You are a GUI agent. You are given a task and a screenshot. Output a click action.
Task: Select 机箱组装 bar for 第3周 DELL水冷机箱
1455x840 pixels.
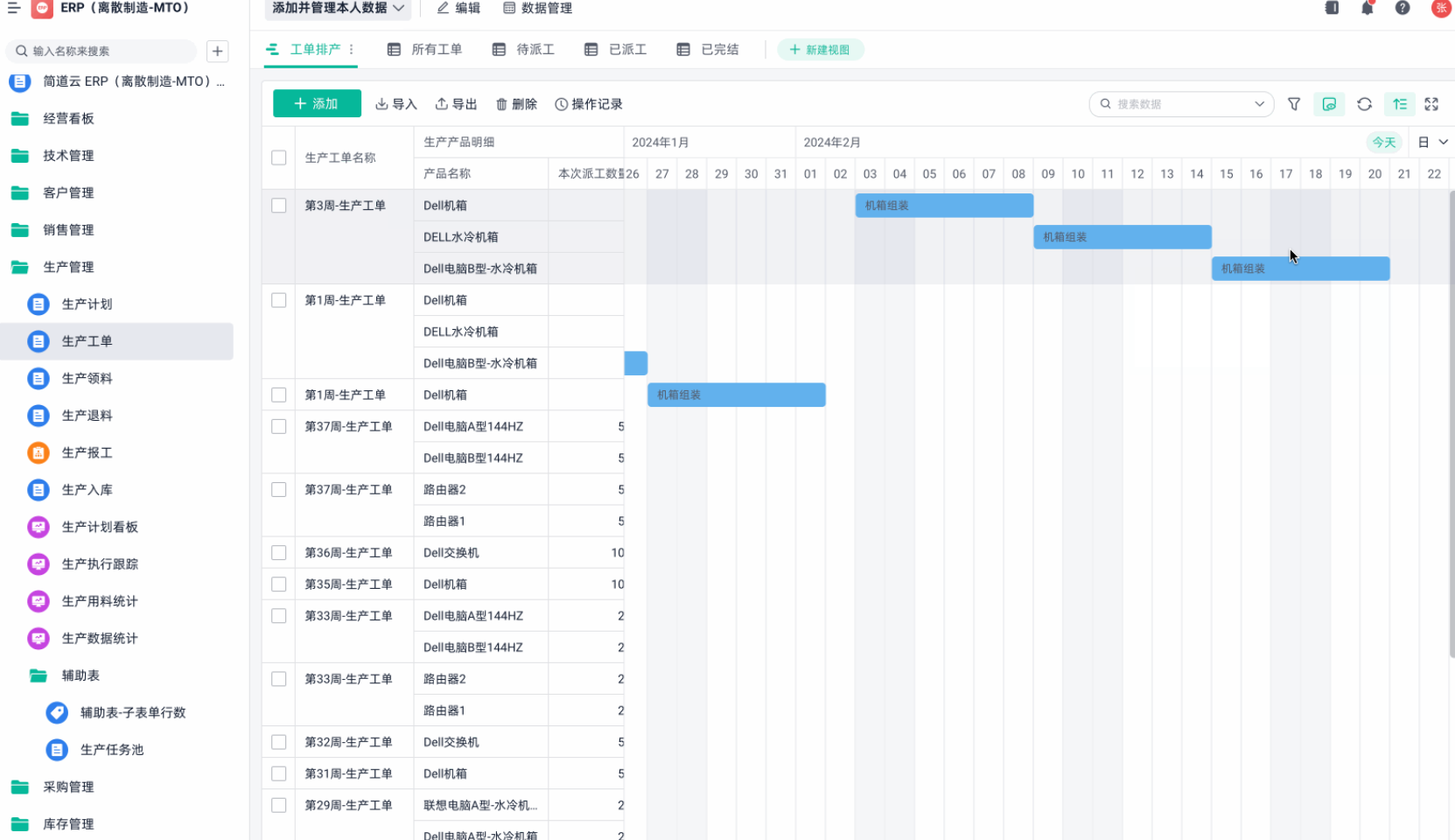coord(1123,237)
